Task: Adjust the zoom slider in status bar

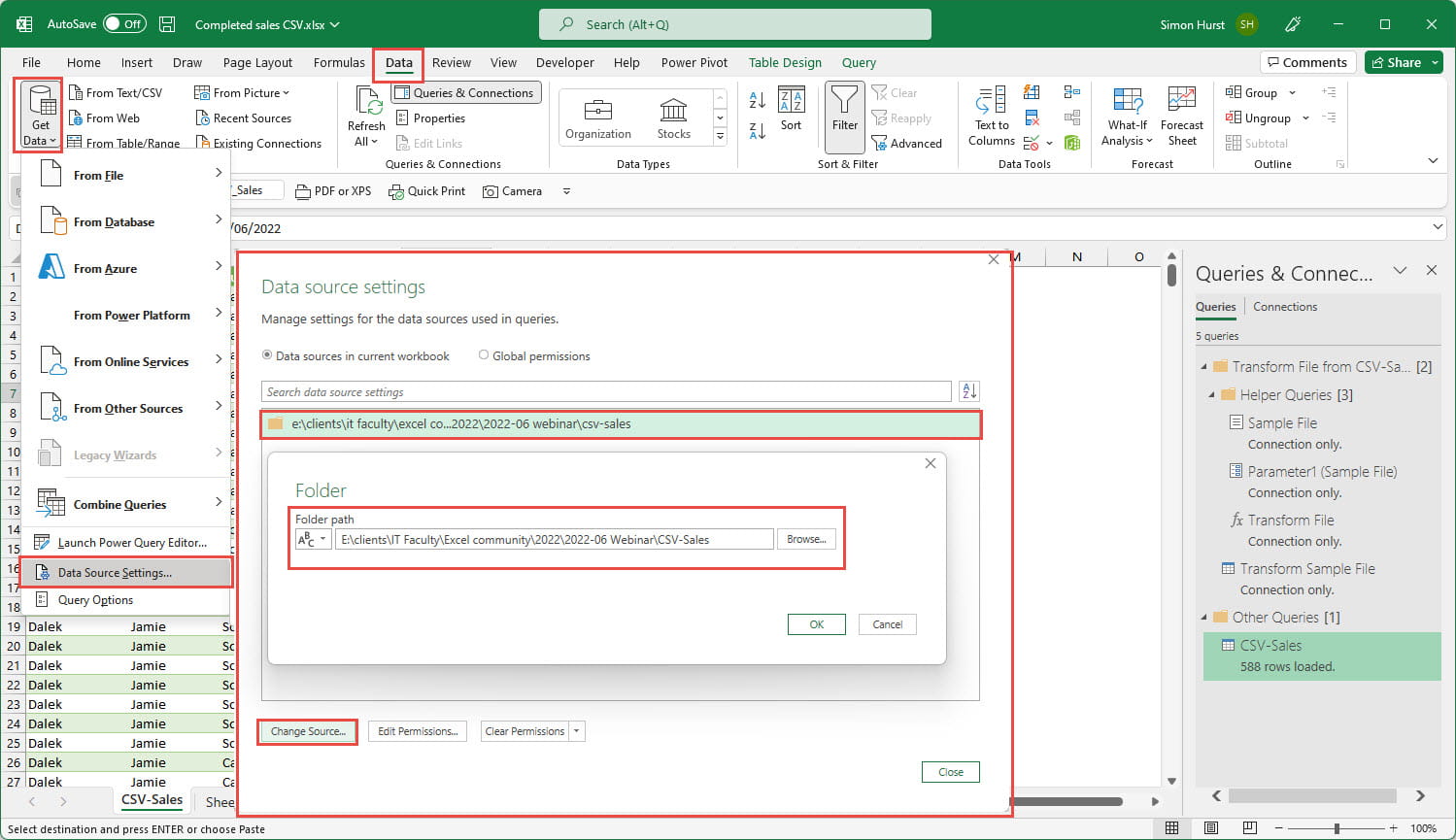Action: click(x=1337, y=828)
